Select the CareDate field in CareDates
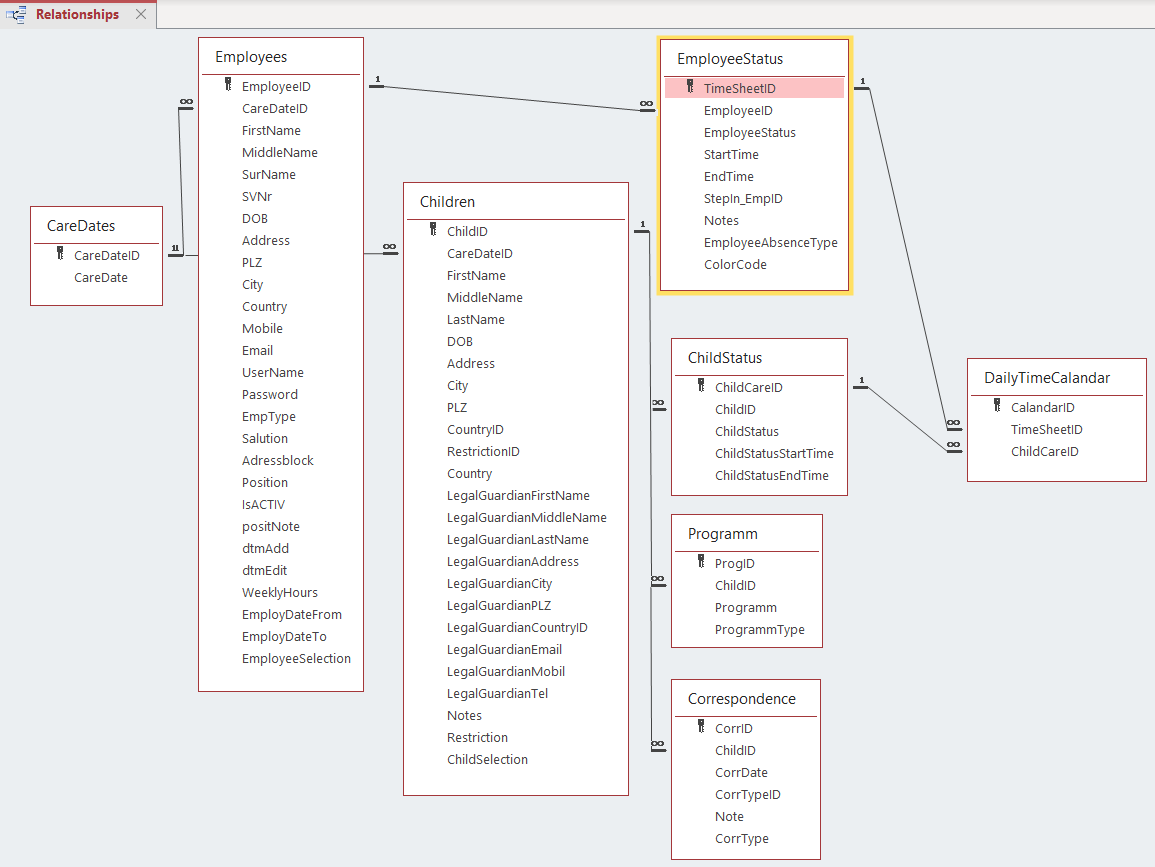 tap(101, 278)
